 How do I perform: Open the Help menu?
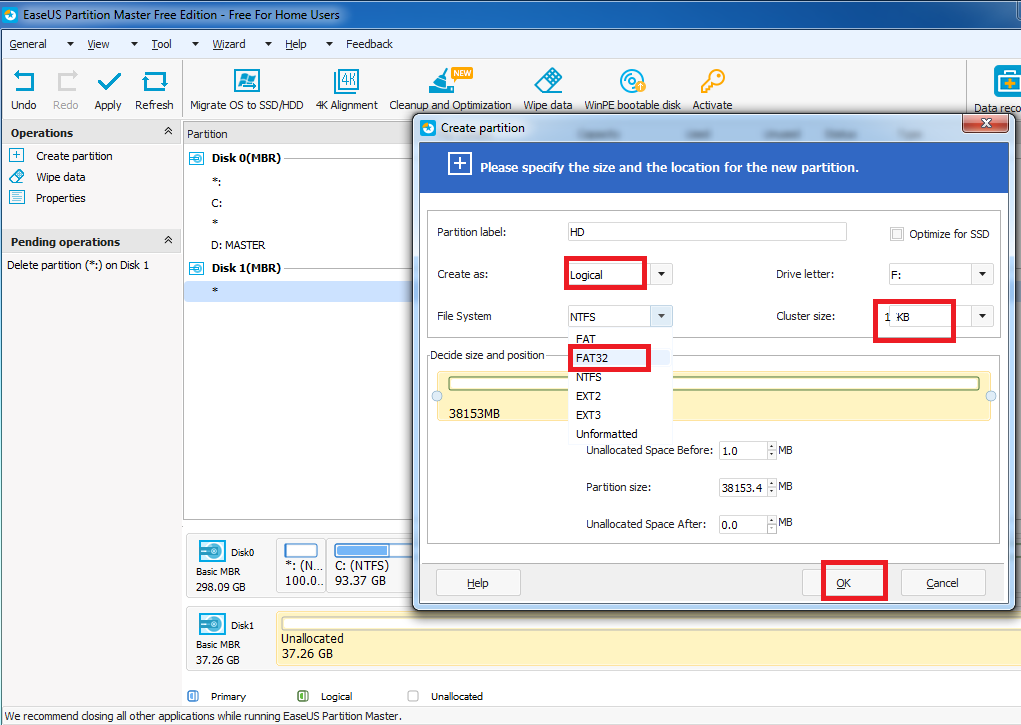click(296, 44)
